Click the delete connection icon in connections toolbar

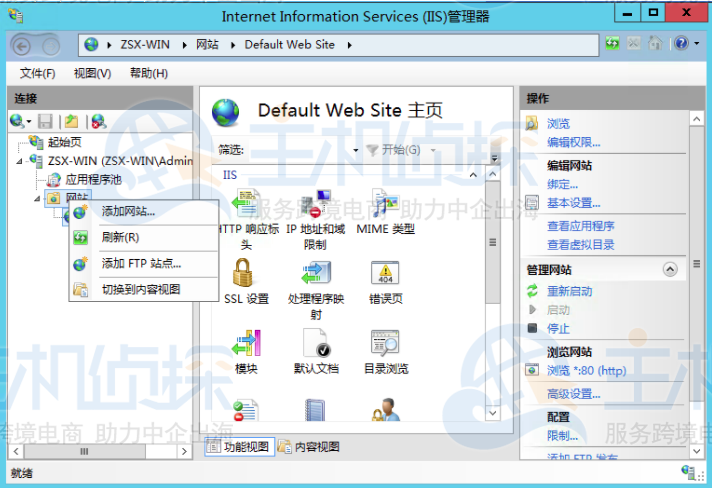click(99, 121)
